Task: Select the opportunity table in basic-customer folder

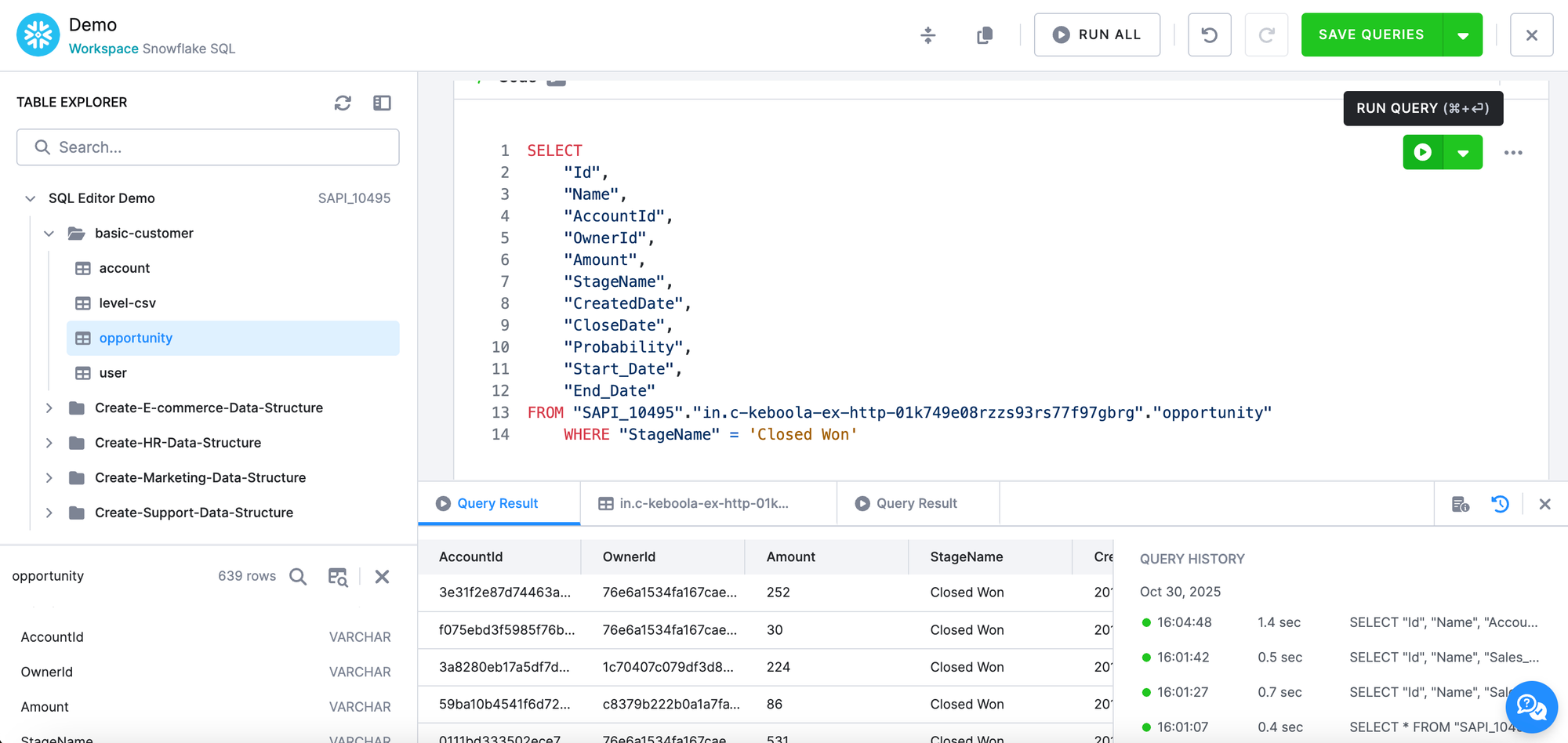Action: click(x=135, y=338)
